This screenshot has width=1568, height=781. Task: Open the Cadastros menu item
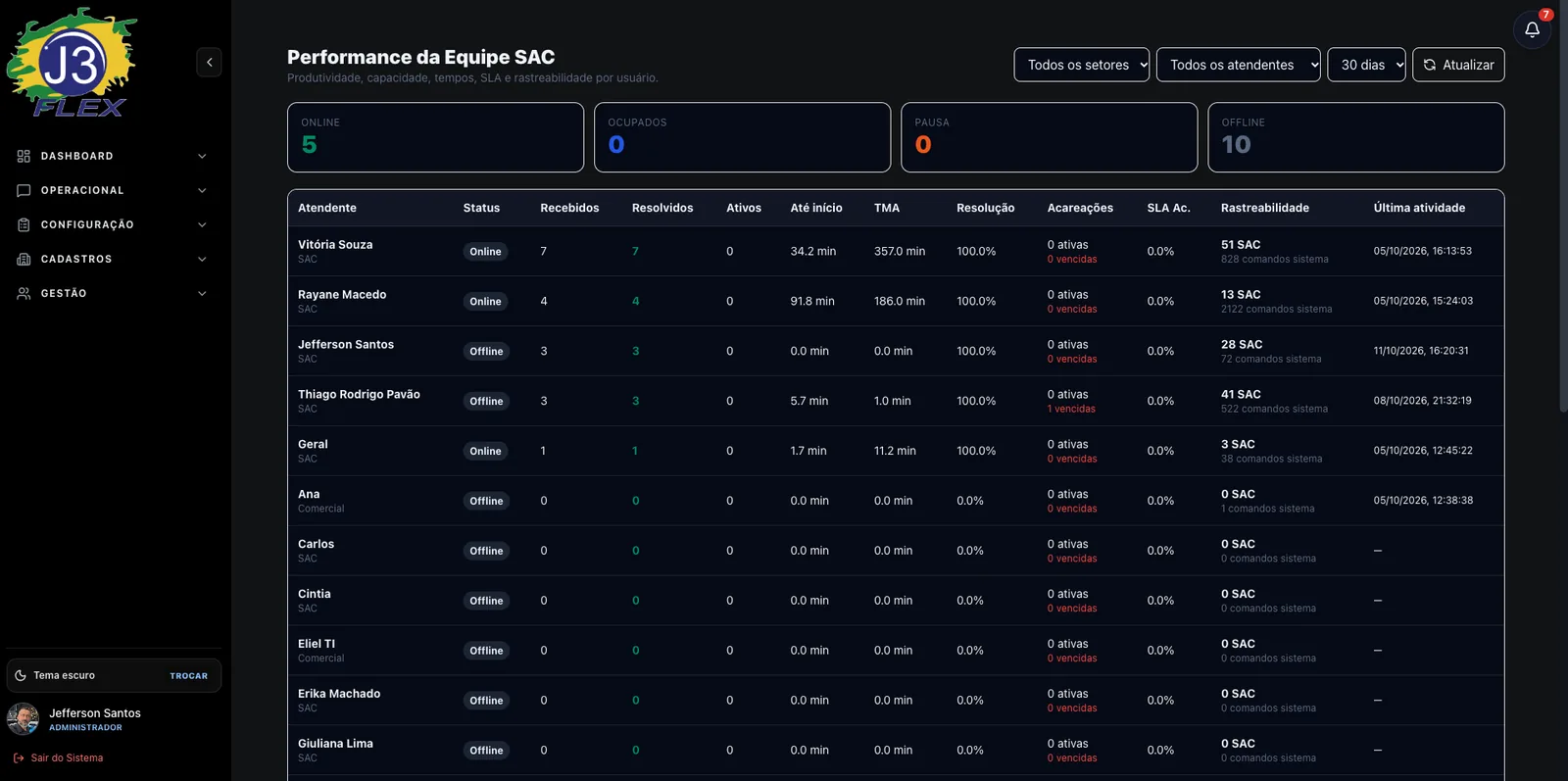pyautogui.click(x=113, y=259)
